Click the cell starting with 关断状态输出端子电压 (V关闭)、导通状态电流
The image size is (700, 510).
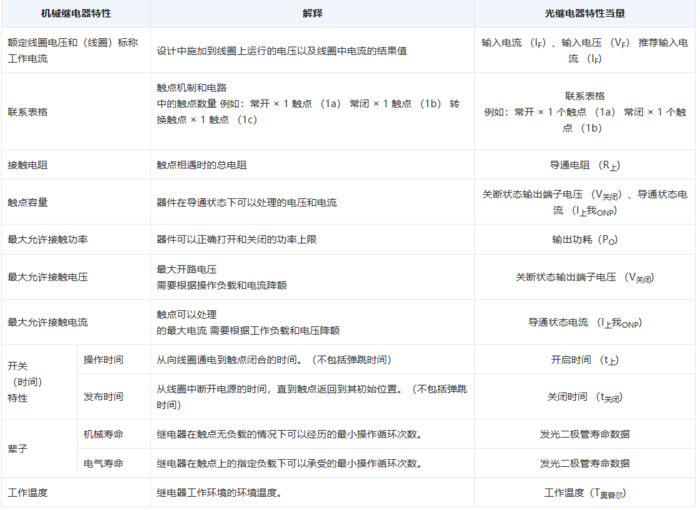584,202
